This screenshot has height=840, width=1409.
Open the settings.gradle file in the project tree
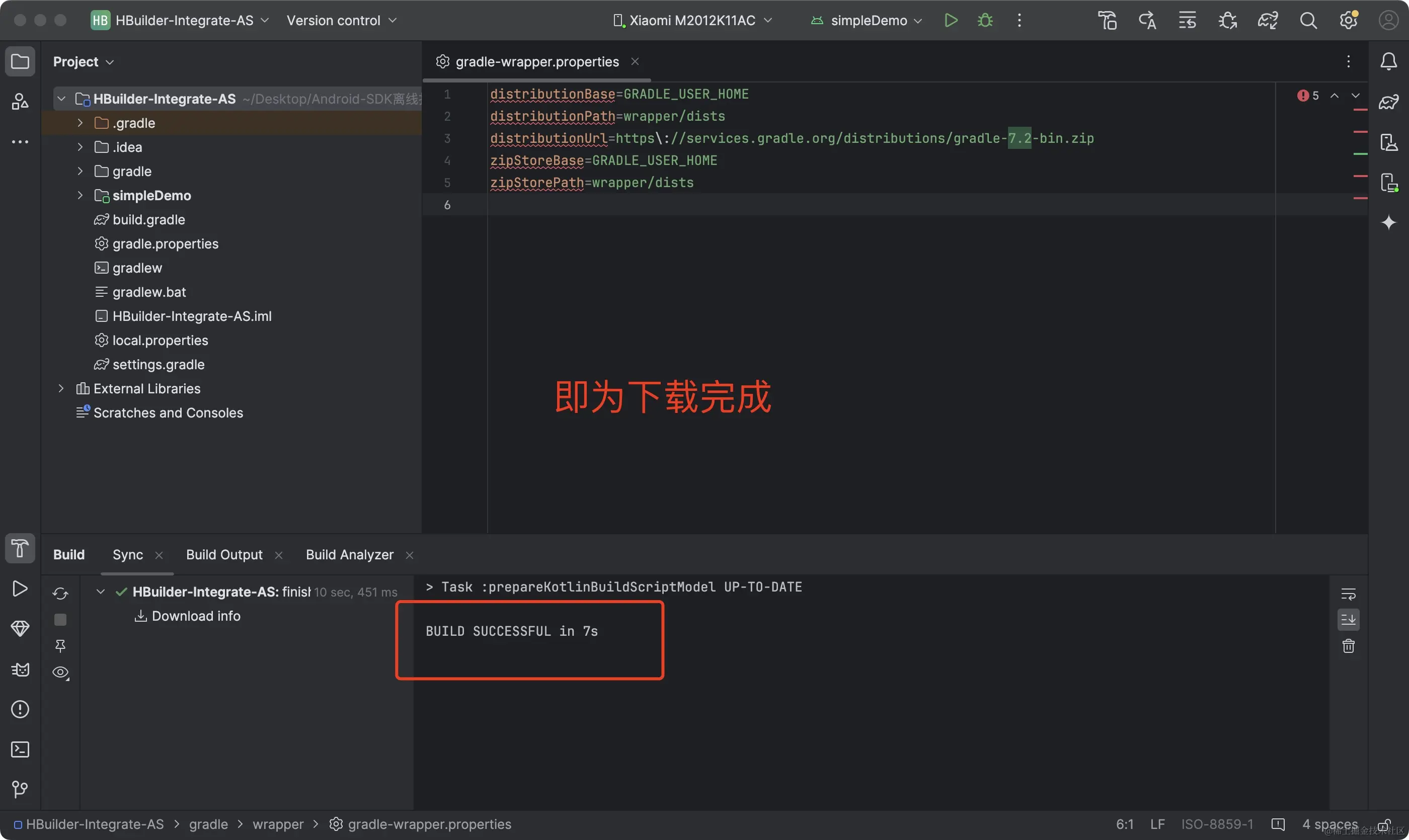point(158,365)
